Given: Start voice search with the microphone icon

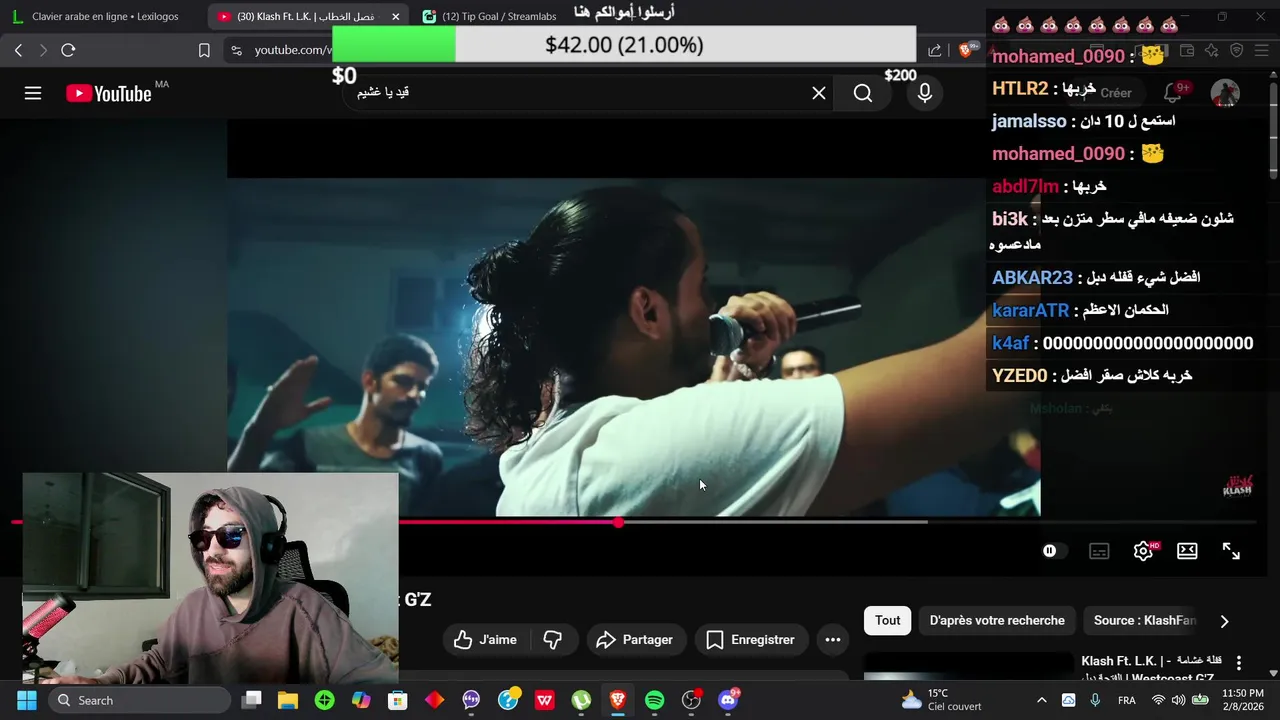Looking at the screenshot, I should click(925, 93).
